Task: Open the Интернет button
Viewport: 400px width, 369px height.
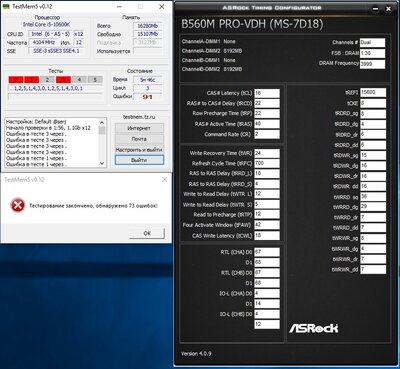Action: click(139, 128)
